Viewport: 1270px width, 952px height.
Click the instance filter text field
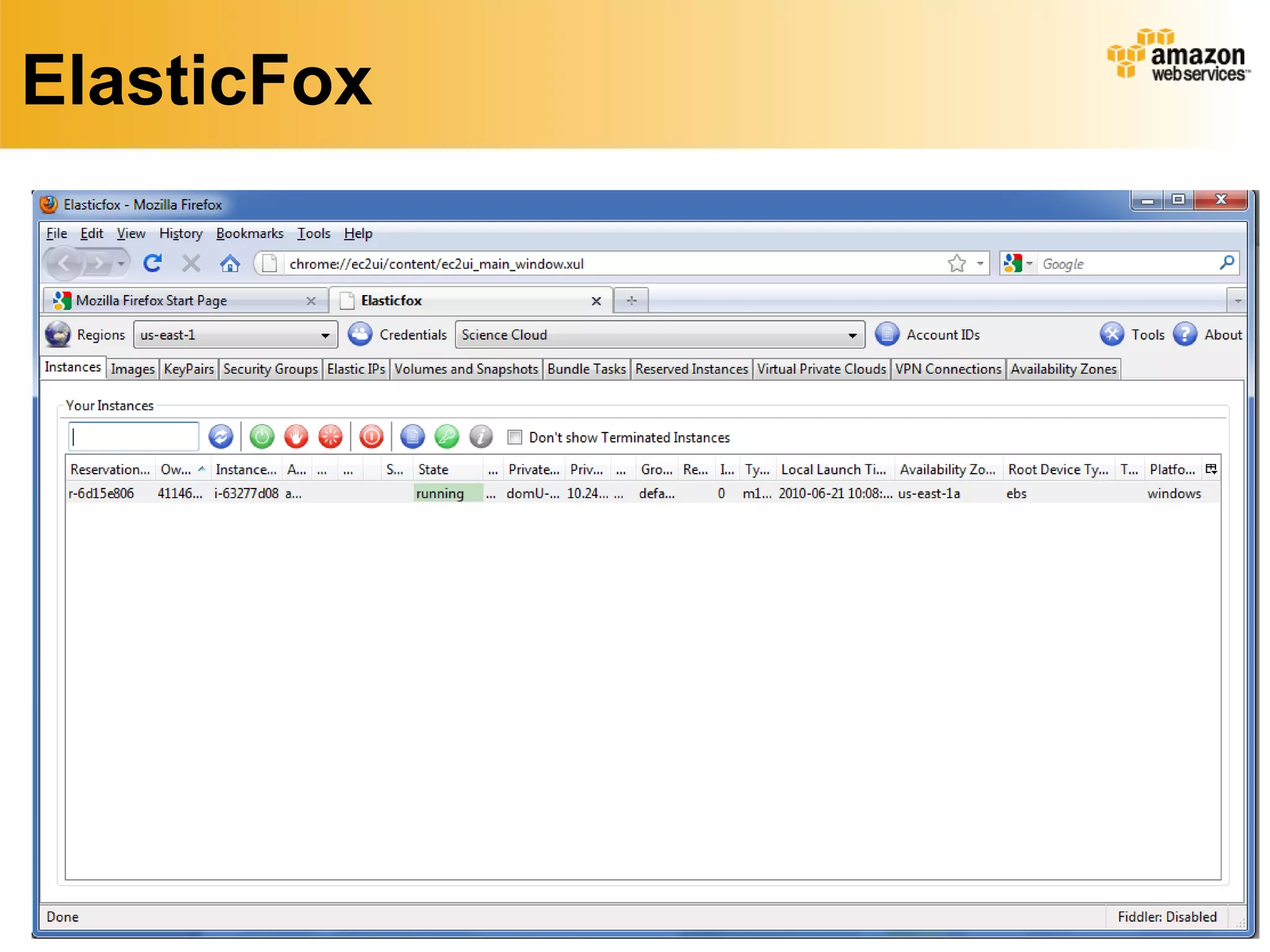coord(133,437)
